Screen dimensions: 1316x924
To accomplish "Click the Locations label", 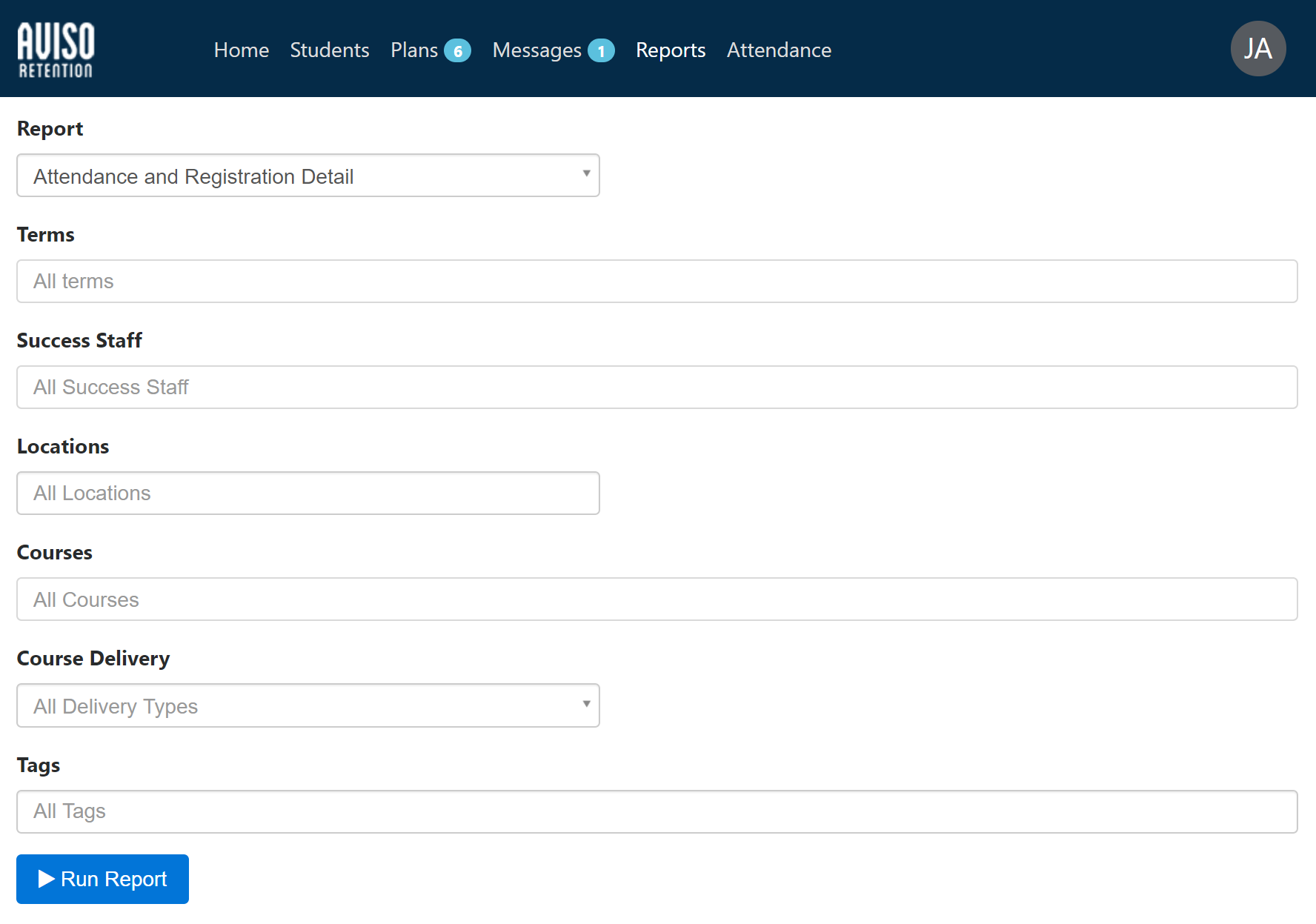I will pos(63,447).
